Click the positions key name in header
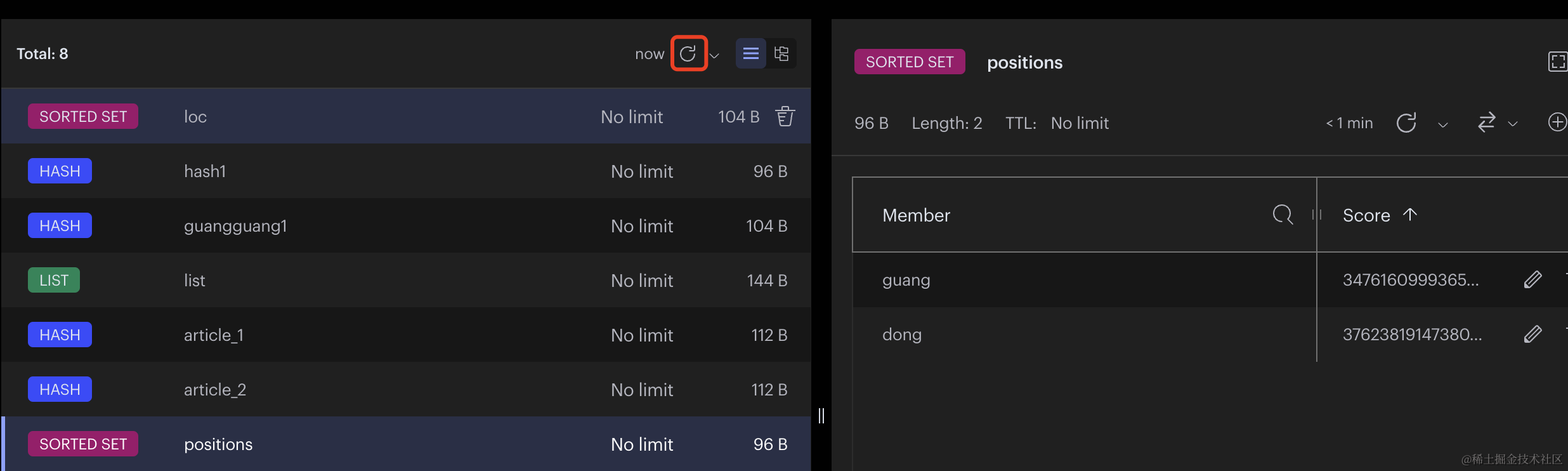 click(1024, 62)
